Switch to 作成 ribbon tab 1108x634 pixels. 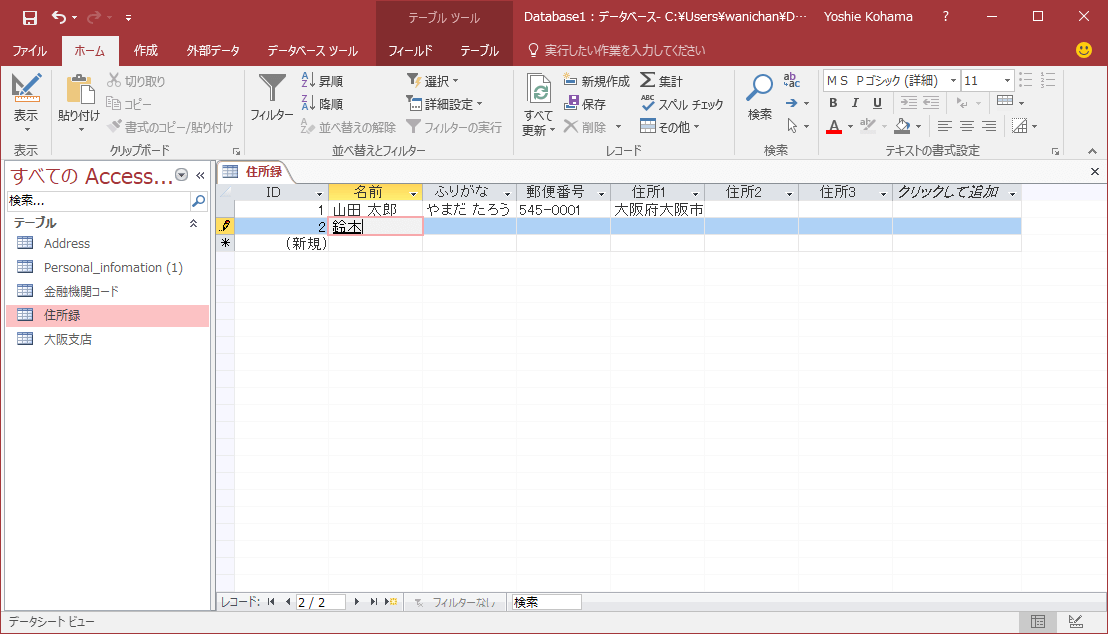146,51
